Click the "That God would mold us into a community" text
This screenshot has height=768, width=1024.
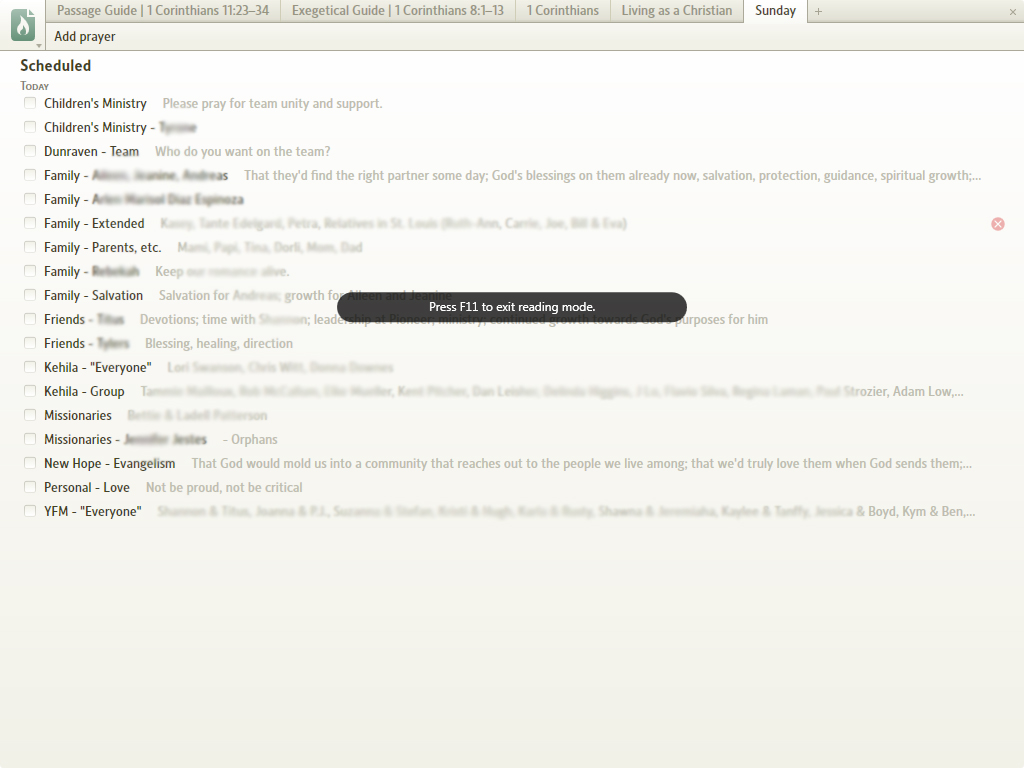tap(581, 464)
